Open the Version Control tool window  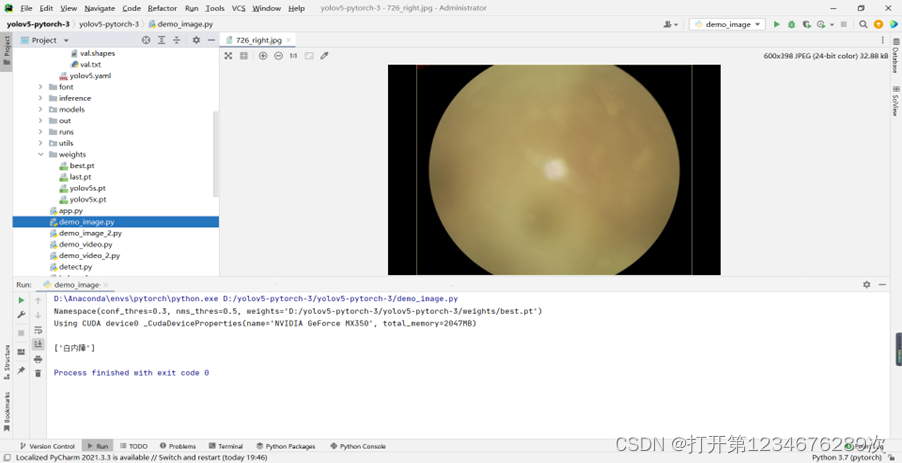pyautogui.click(x=47, y=446)
